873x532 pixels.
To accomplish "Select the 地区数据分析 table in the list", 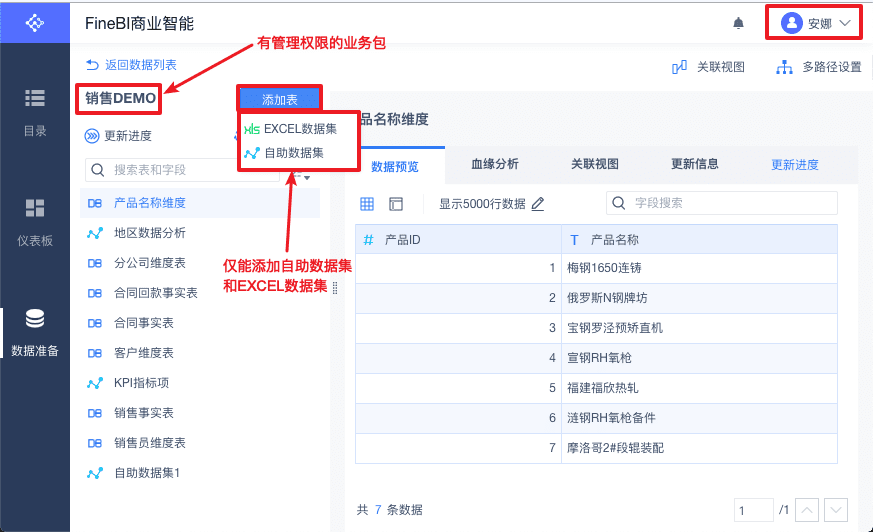I will (x=149, y=233).
